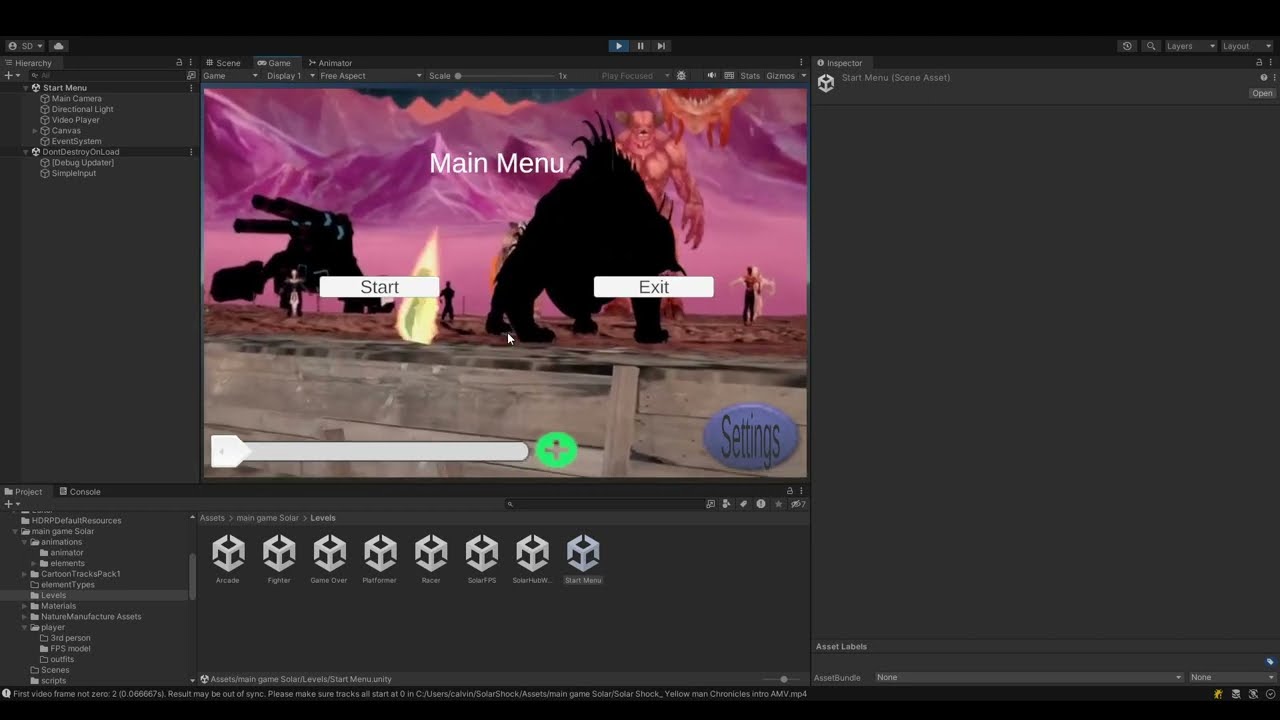The height and width of the screenshot is (720, 1280).
Task: Toggle the Stats overlay
Action: [750, 76]
